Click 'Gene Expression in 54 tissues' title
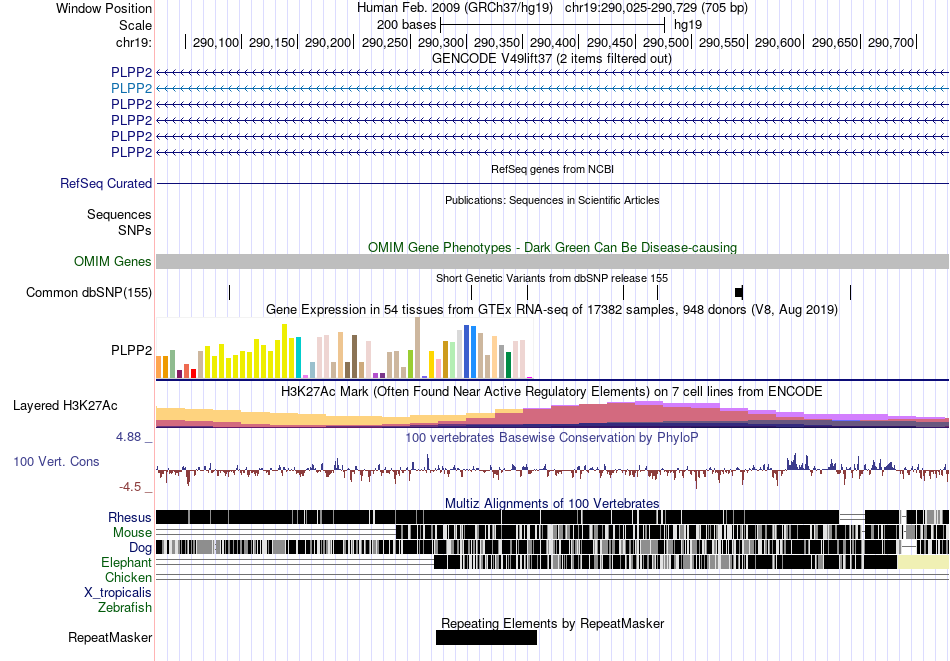The width and height of the screenshot is (950, 661). (552, 310)
